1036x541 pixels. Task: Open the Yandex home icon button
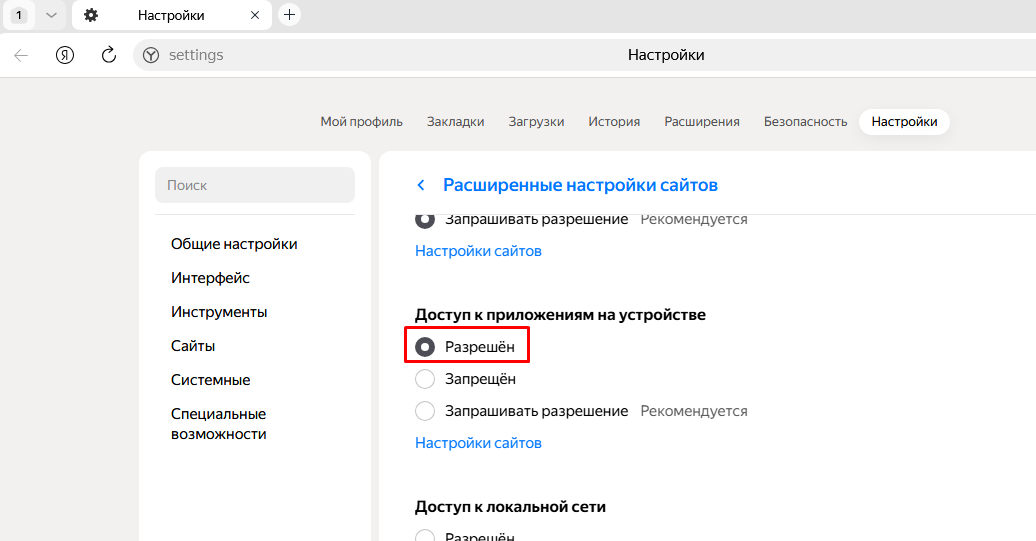(65, 55)
